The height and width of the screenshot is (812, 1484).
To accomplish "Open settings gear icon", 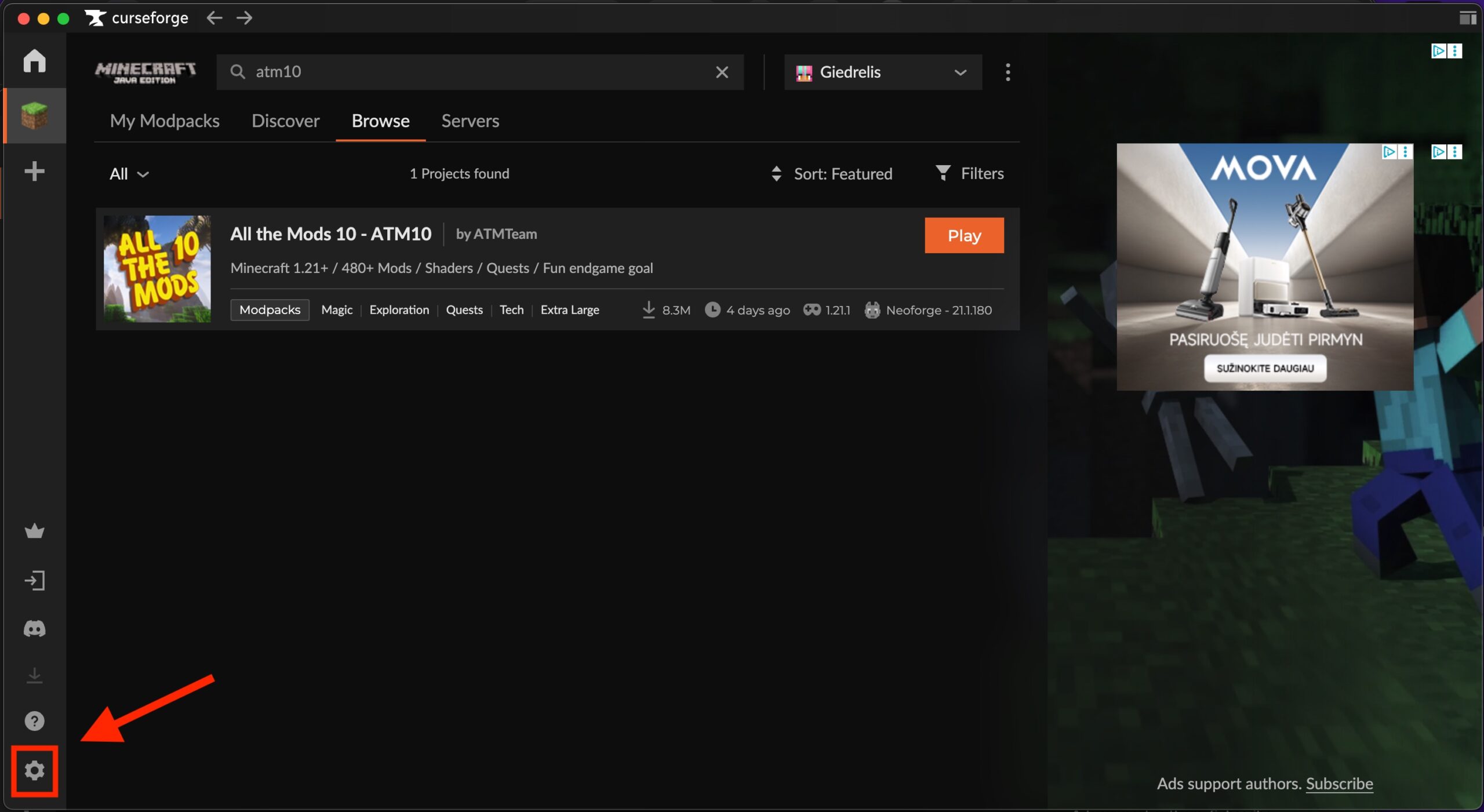I will [x=34, y=770].
